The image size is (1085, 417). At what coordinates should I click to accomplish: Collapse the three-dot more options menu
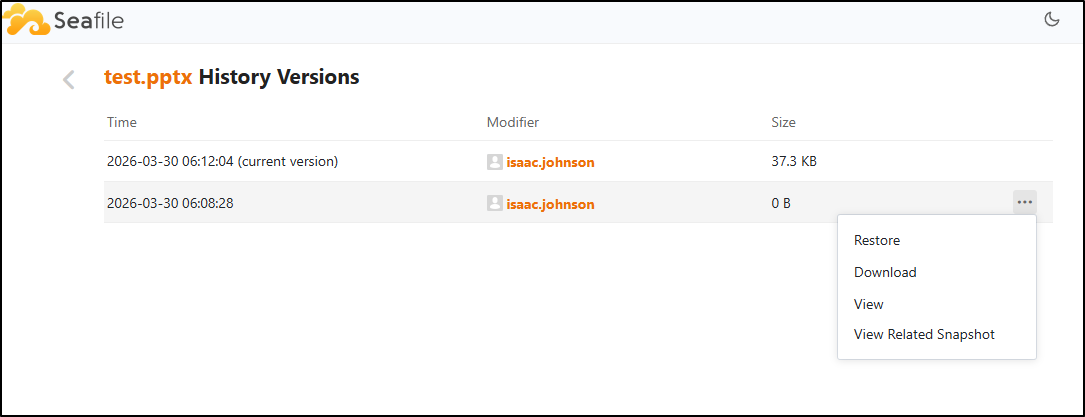coord(1024,202)
